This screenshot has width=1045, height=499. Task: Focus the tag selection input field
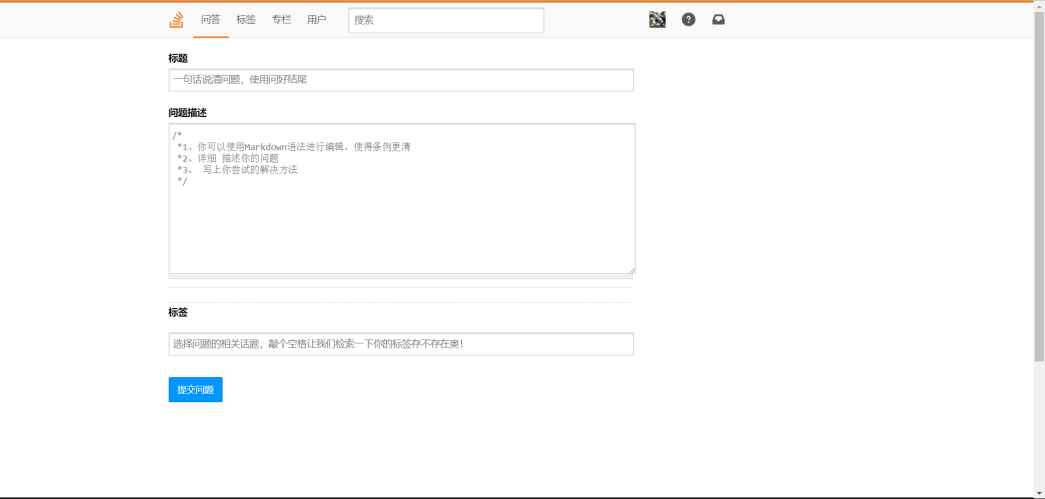(x=401, y=344)
